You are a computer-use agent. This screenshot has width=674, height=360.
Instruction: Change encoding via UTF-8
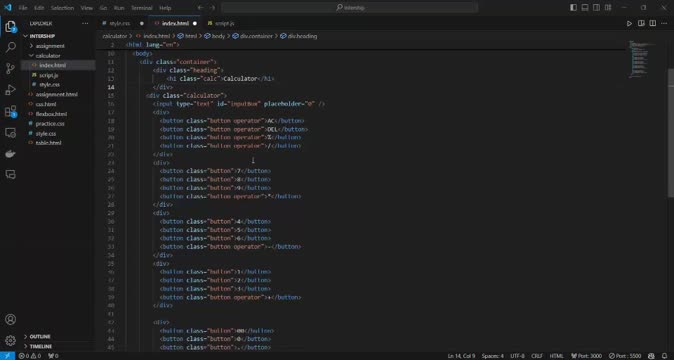[517, 356]
